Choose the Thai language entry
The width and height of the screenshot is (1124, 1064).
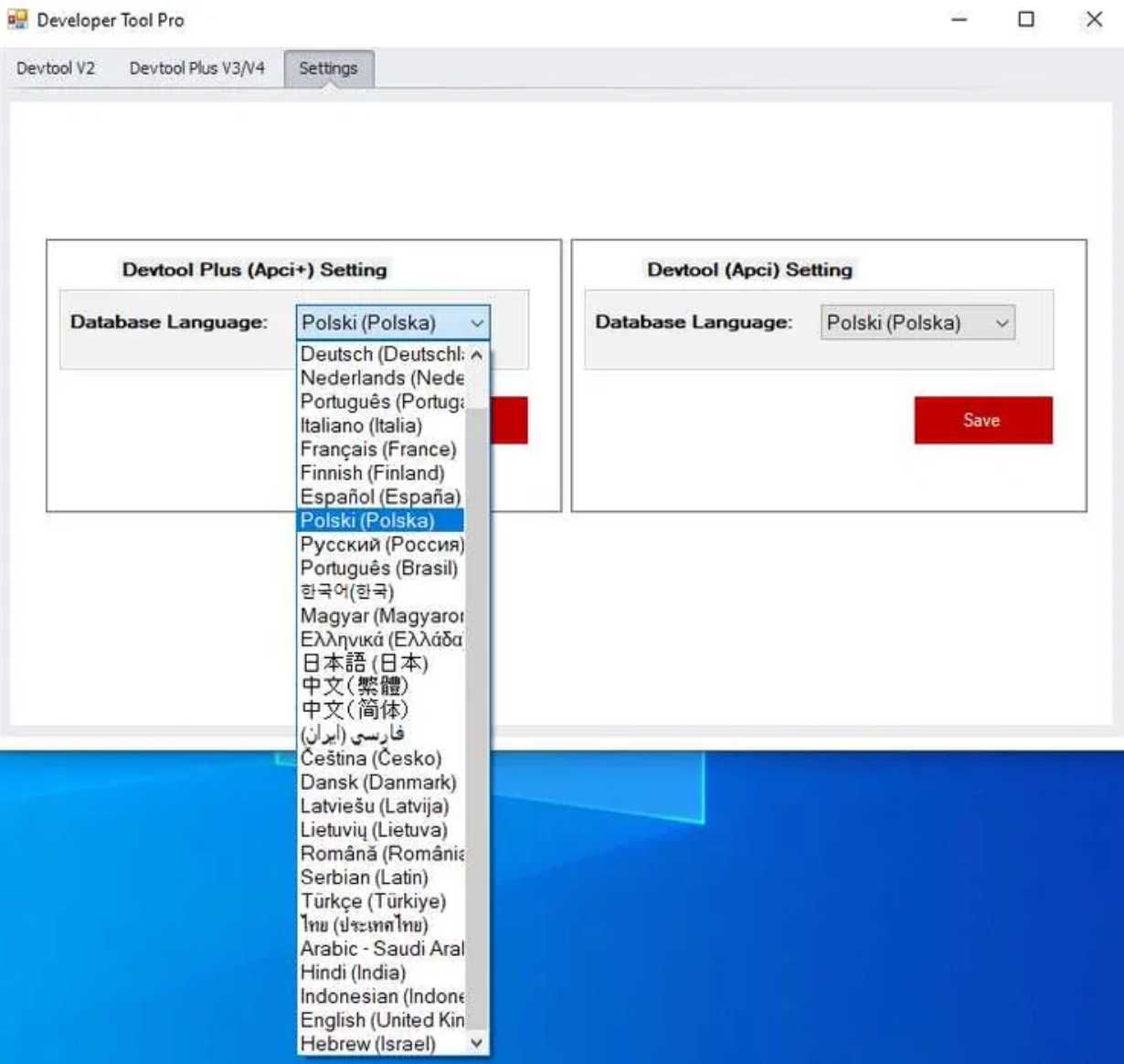coord(382,924)
